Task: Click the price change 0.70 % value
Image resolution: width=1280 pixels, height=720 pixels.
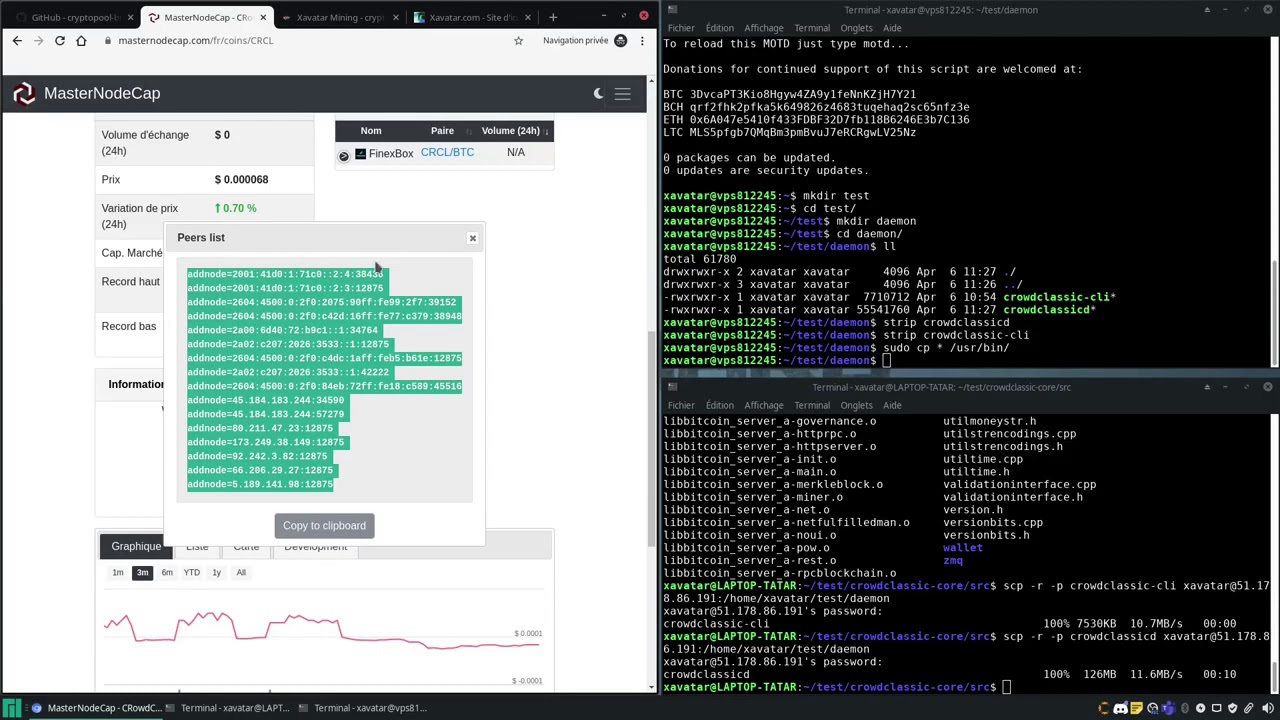Action: point(235,208)
